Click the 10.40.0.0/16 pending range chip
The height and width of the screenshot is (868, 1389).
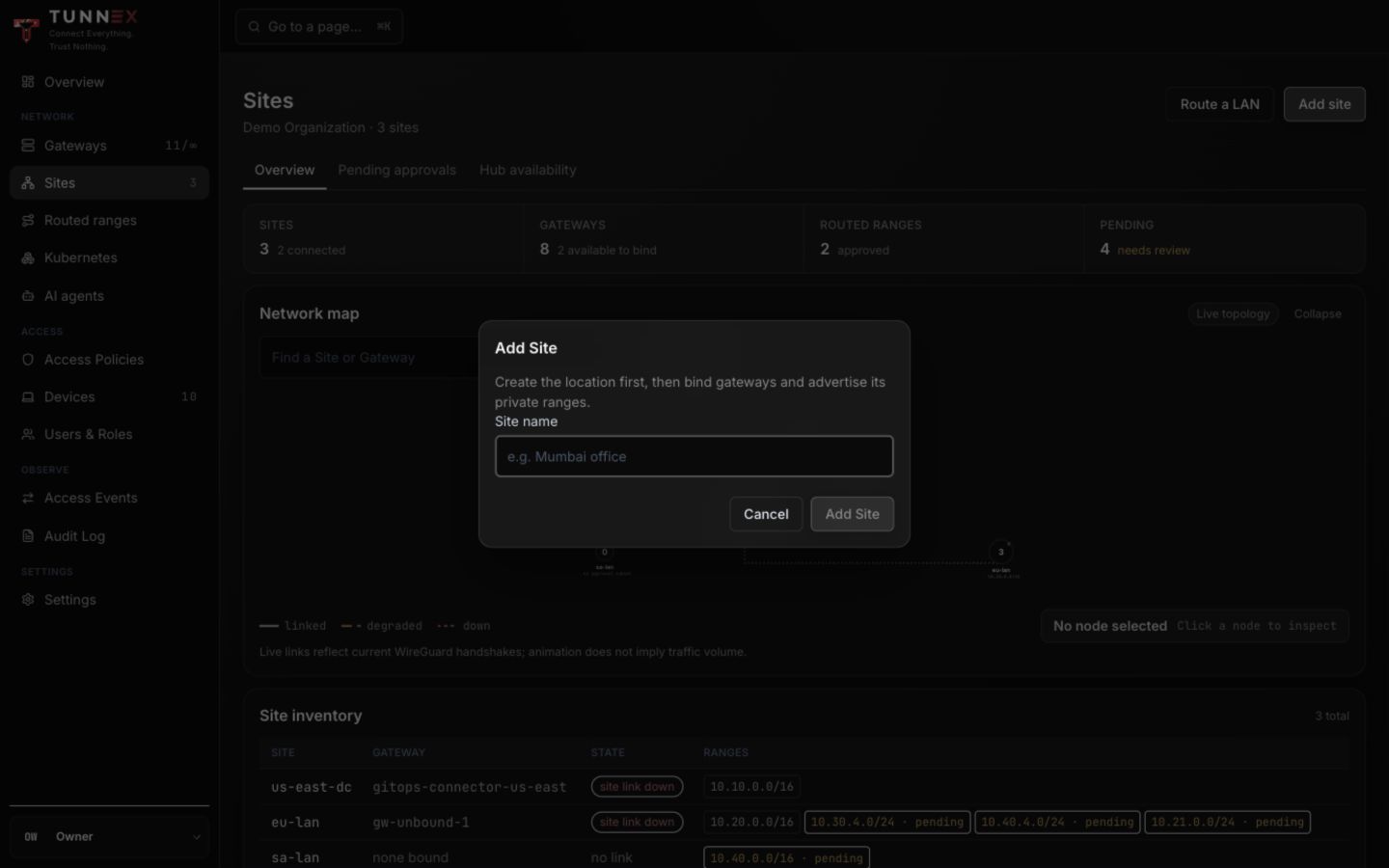(x=787, y=857)
